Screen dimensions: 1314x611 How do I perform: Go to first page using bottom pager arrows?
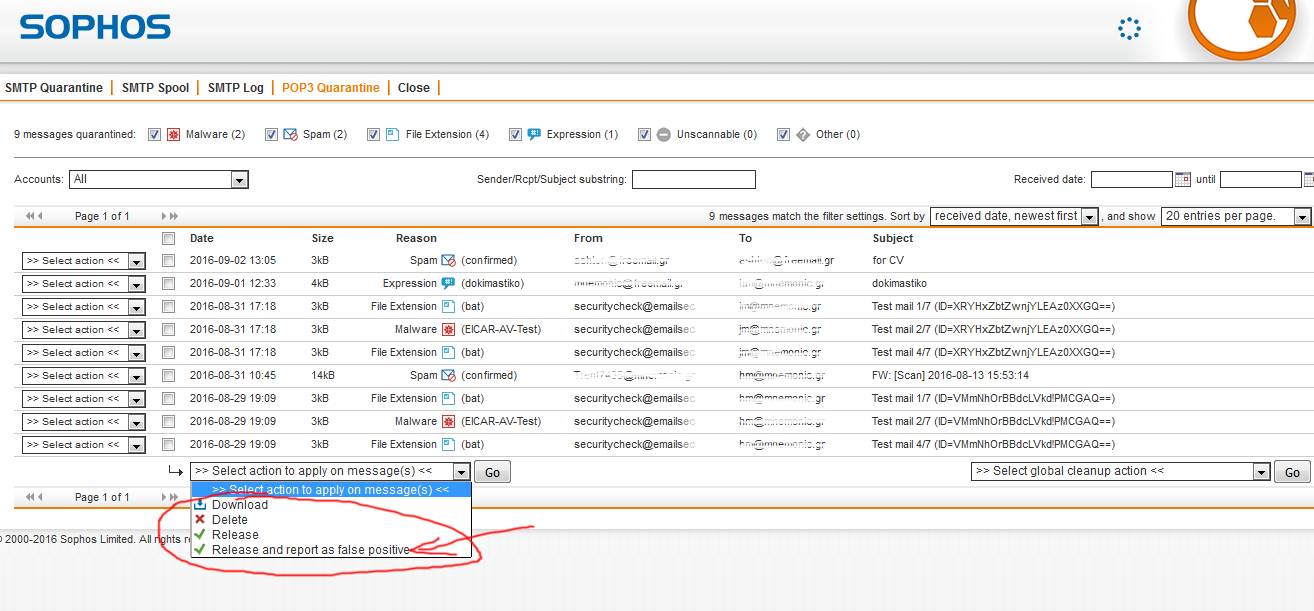[29, 497]
